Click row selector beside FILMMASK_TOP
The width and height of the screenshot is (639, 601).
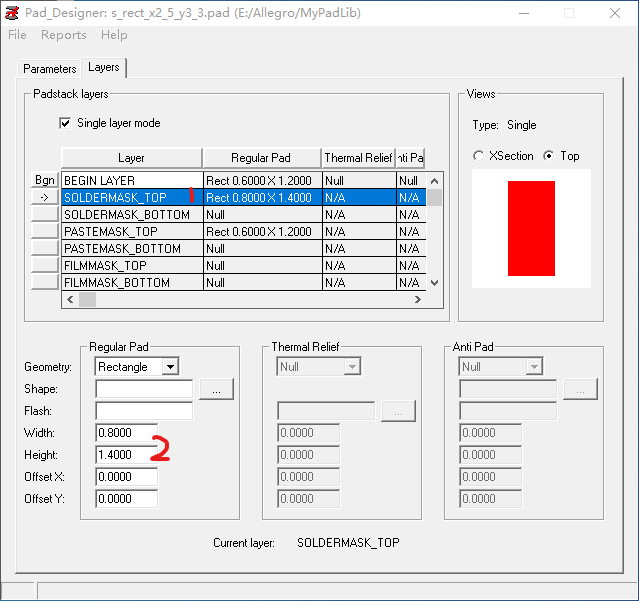44,265
